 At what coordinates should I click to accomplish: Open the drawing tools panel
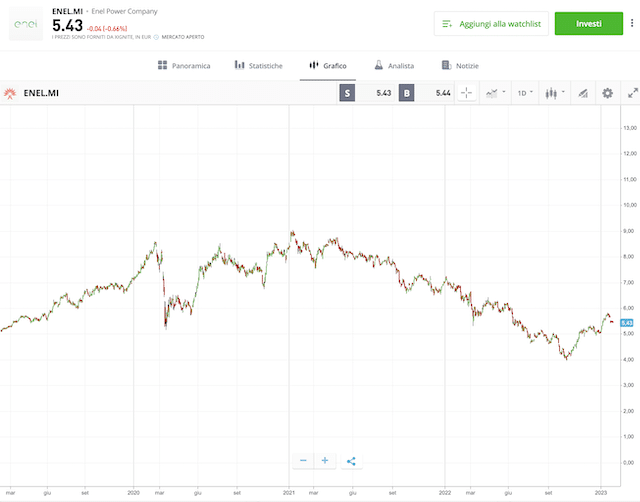coord(583,93)
